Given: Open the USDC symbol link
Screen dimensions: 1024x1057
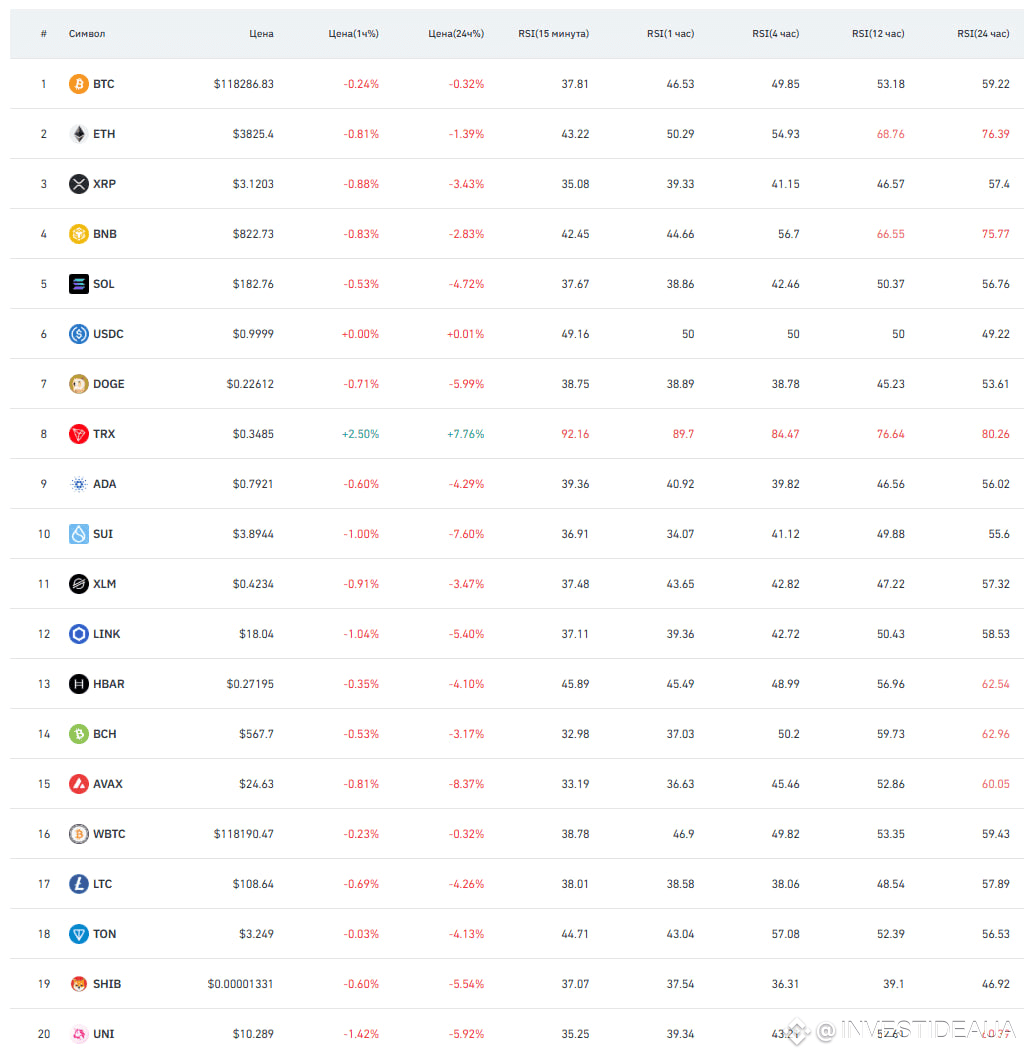Looking at the screenshot, I should tap(108, 334).
